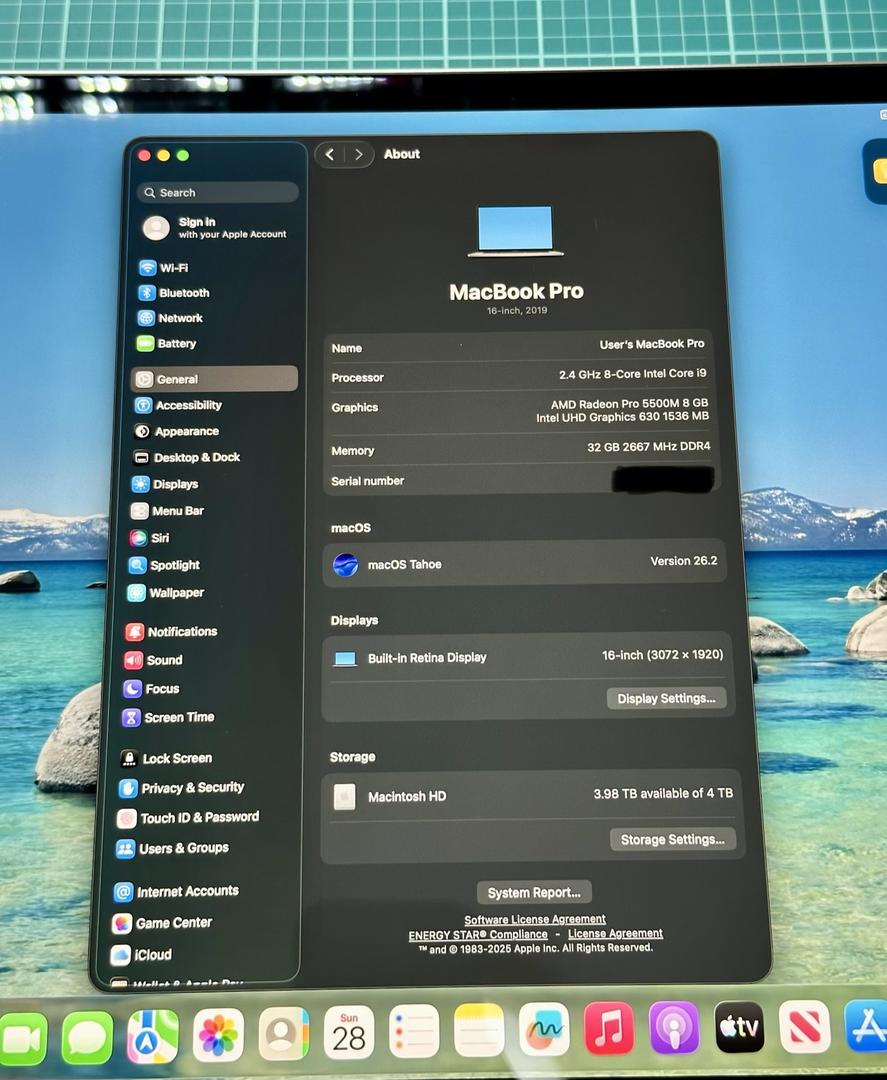Open the ENERGY STAR Compliance link
This screenshot has height=1080, width=887.
click(x=478, y=935)
